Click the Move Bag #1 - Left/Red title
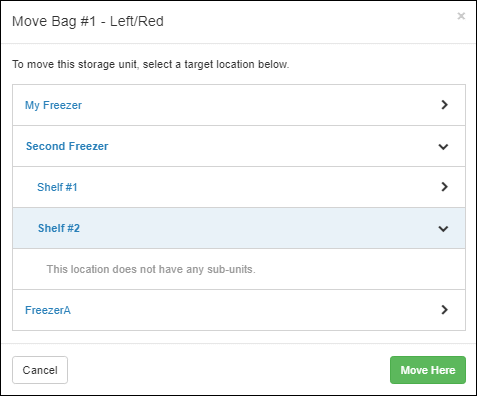This screenshot has width=477, height=396. (88, 21)
